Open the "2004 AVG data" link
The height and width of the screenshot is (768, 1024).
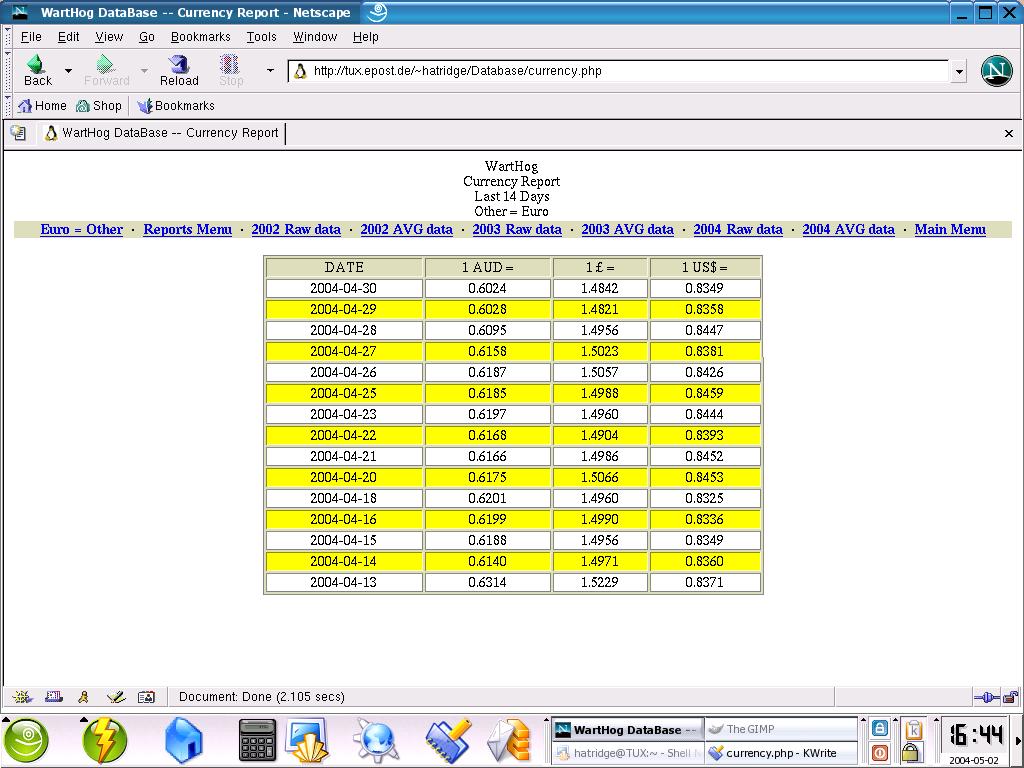[848, 229]
